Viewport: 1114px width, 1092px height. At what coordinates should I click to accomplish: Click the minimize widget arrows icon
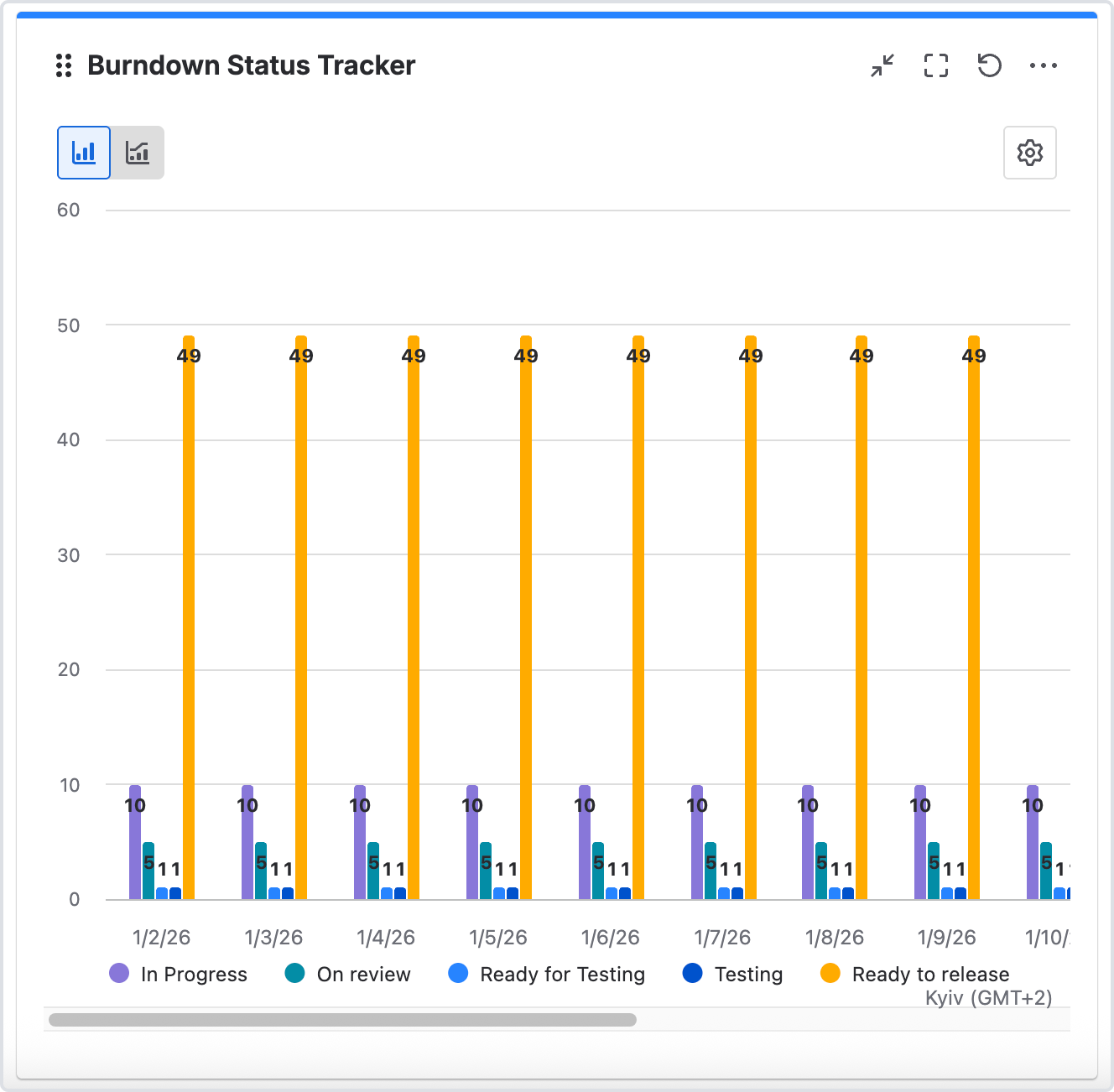click(882, 65)
